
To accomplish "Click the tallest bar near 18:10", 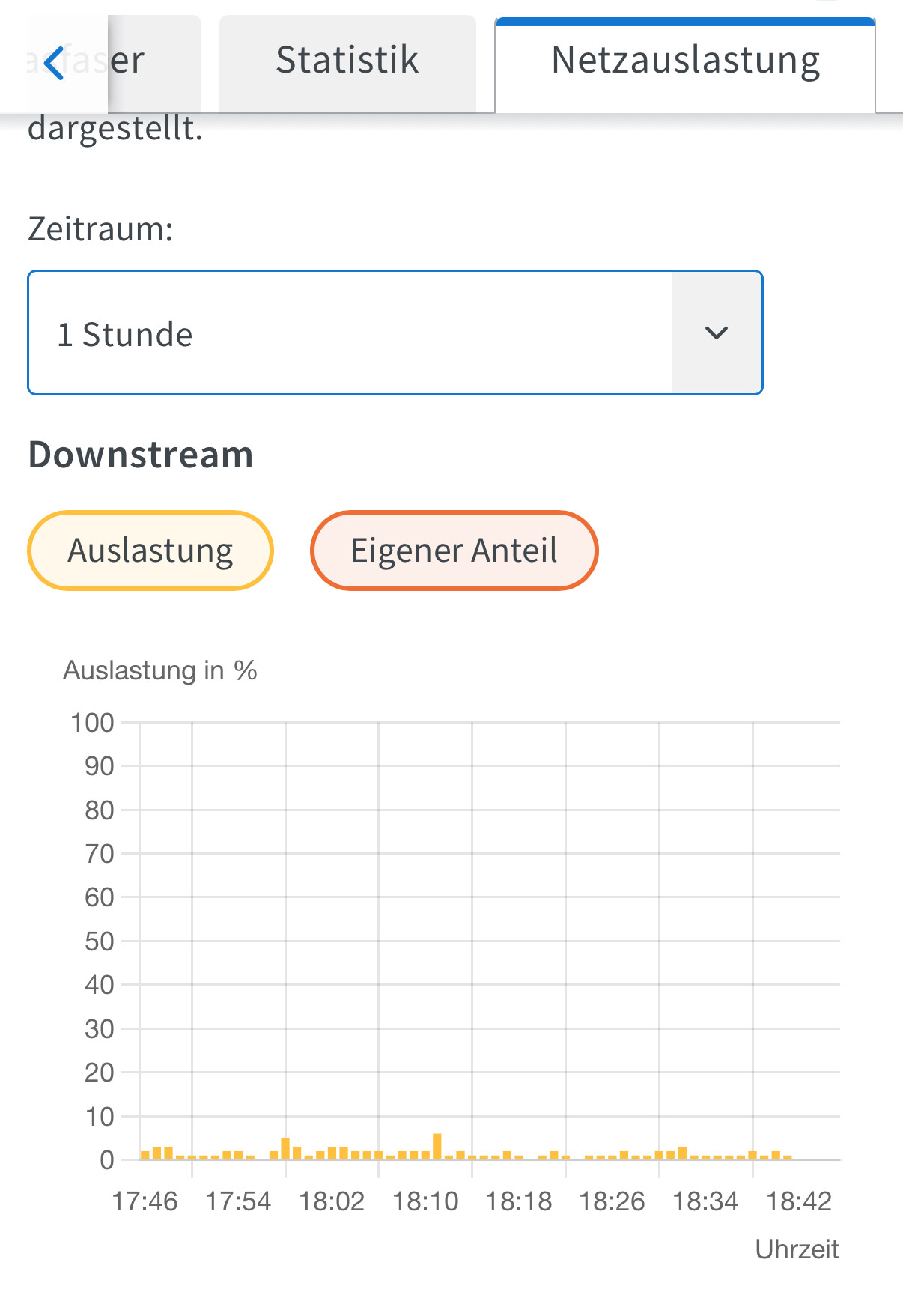I will [x=437, y=1146].
